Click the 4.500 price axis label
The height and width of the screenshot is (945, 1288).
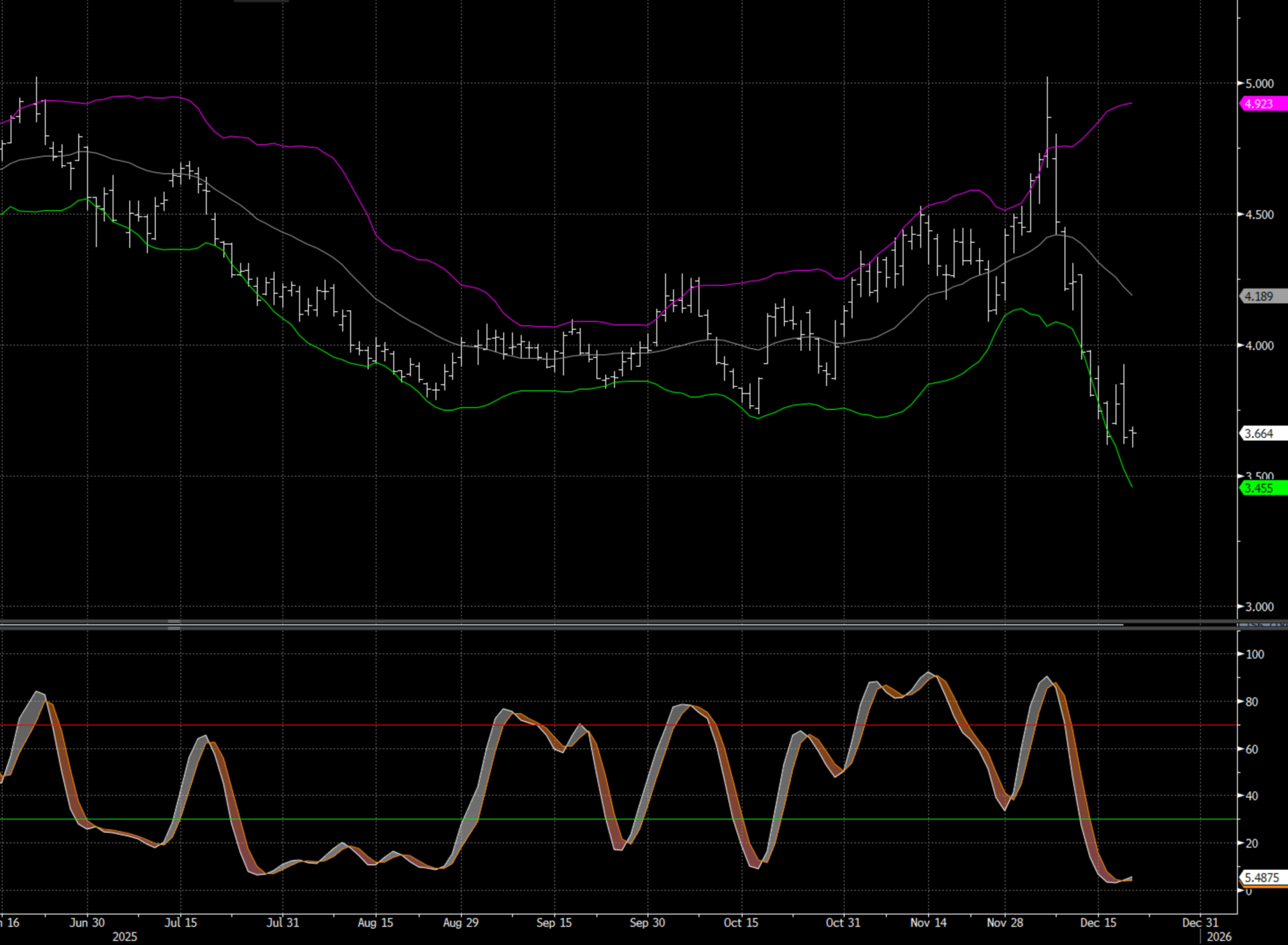pyautogui.click(x=1259, y=215)
